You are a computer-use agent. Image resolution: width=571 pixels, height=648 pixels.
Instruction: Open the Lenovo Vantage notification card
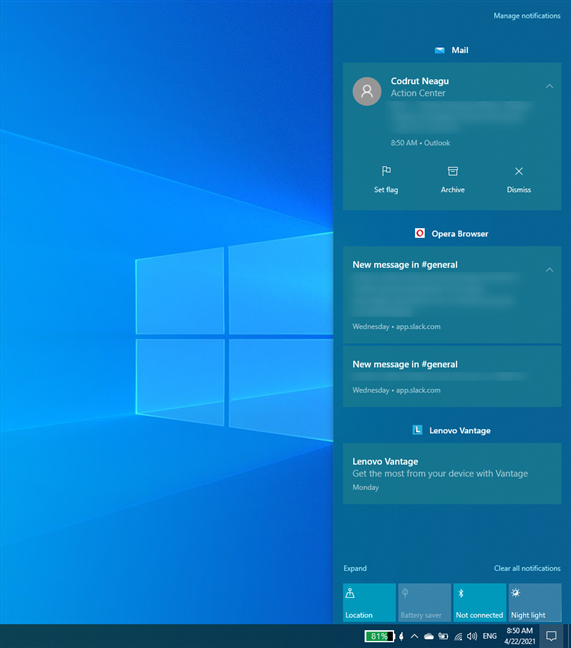pos(452,474)
